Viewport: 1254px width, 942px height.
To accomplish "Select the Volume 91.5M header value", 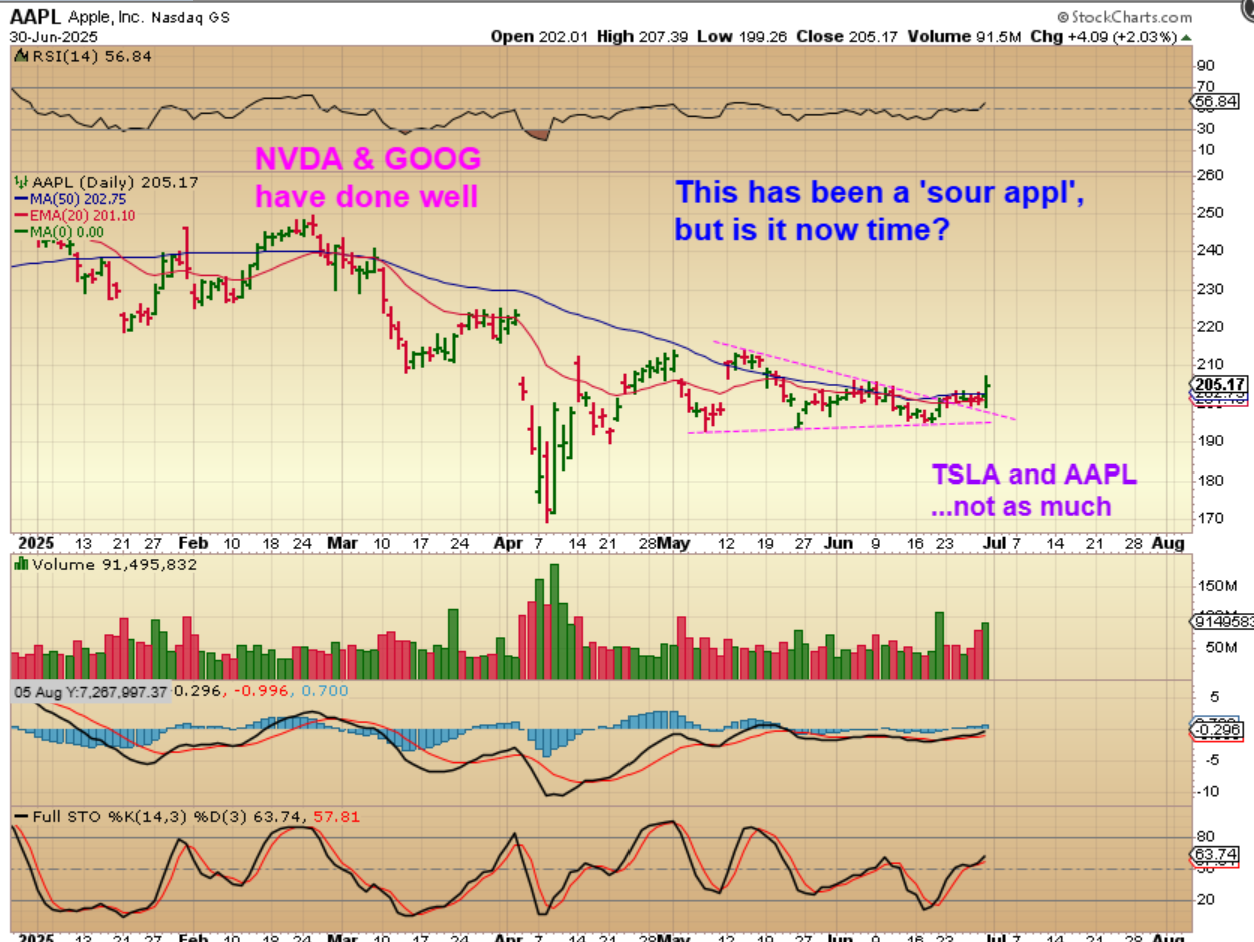I will tap(964, 36).
